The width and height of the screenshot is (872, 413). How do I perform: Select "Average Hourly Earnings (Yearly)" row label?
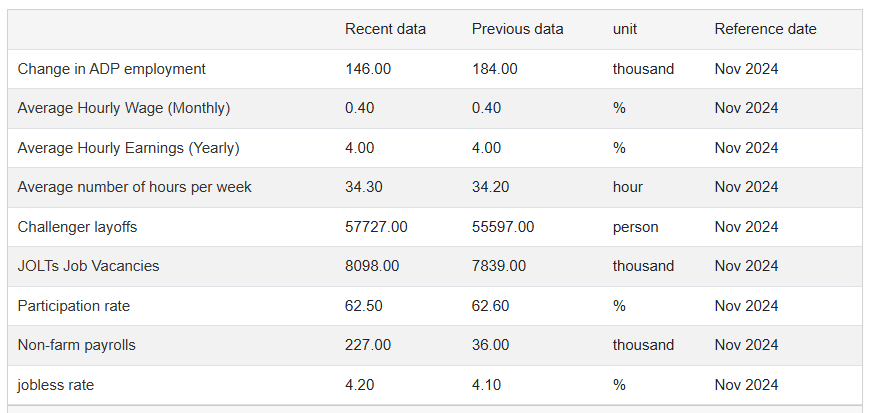(129, 148)
